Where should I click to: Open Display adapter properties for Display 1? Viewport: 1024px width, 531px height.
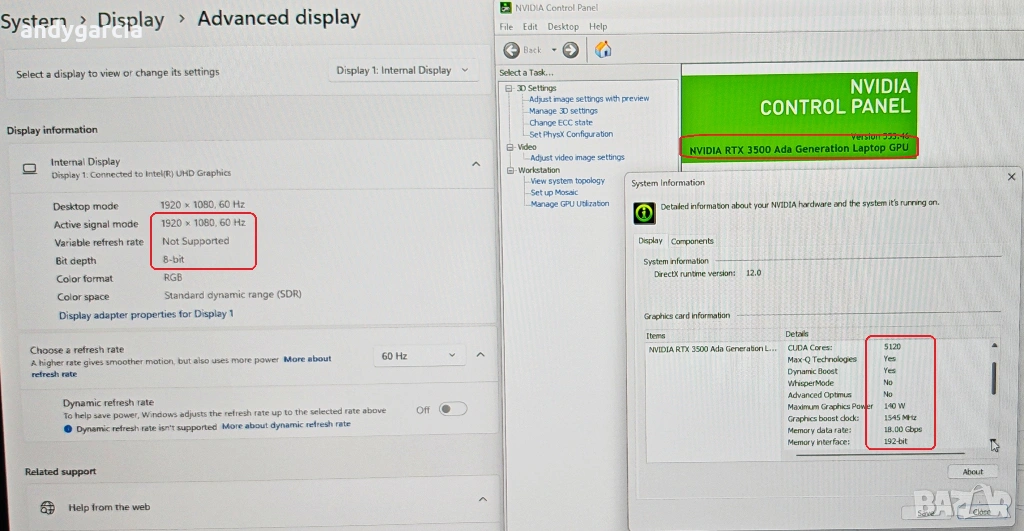click(146, 314)
